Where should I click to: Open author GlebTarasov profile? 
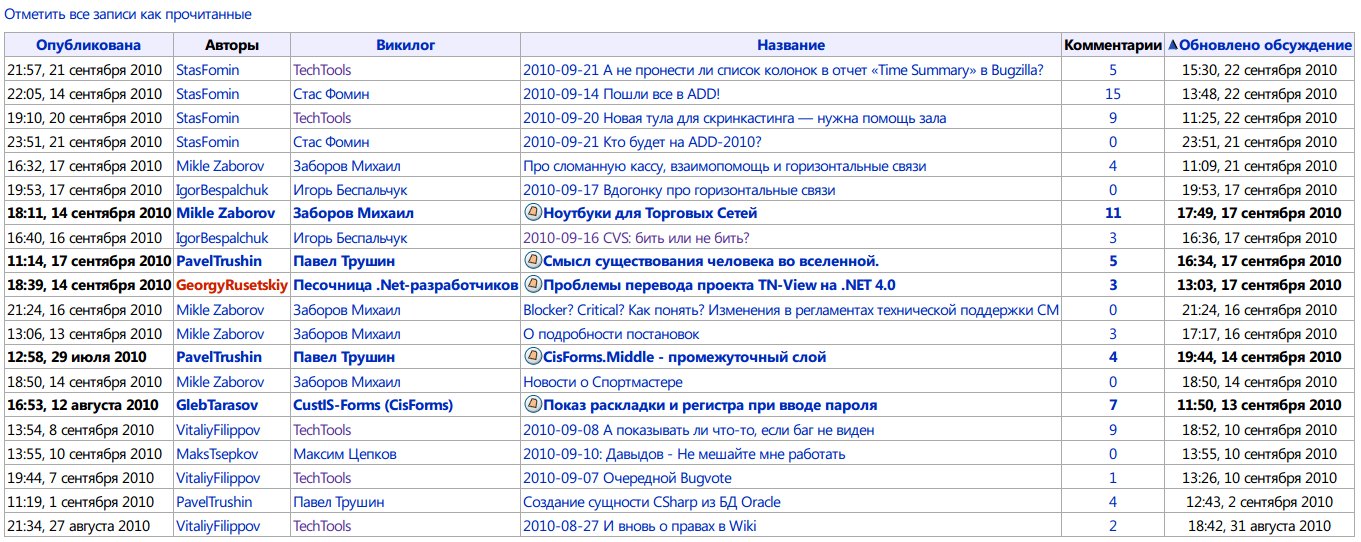tap(217, 405)
